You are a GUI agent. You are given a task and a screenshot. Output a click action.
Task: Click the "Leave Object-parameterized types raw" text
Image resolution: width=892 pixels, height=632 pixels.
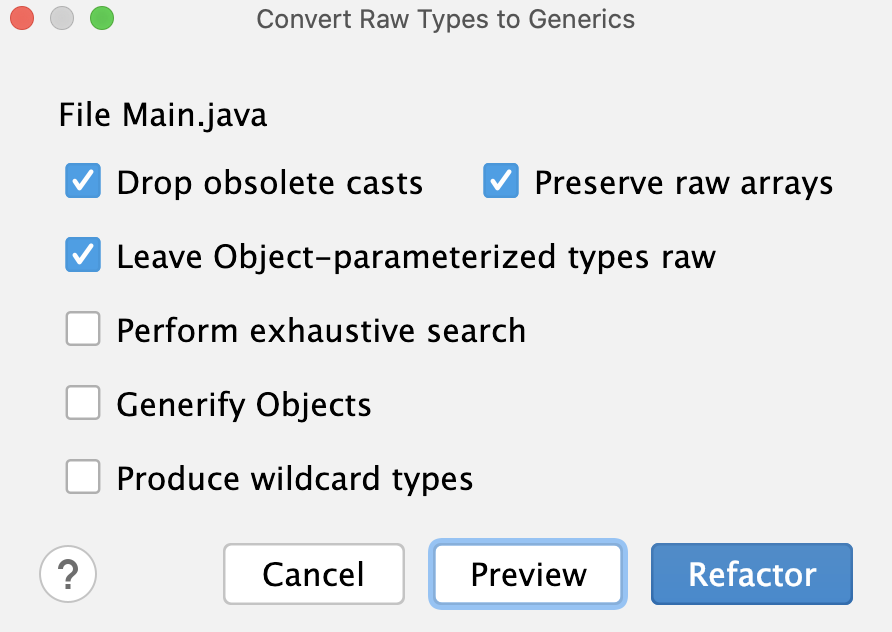(416, 257)
